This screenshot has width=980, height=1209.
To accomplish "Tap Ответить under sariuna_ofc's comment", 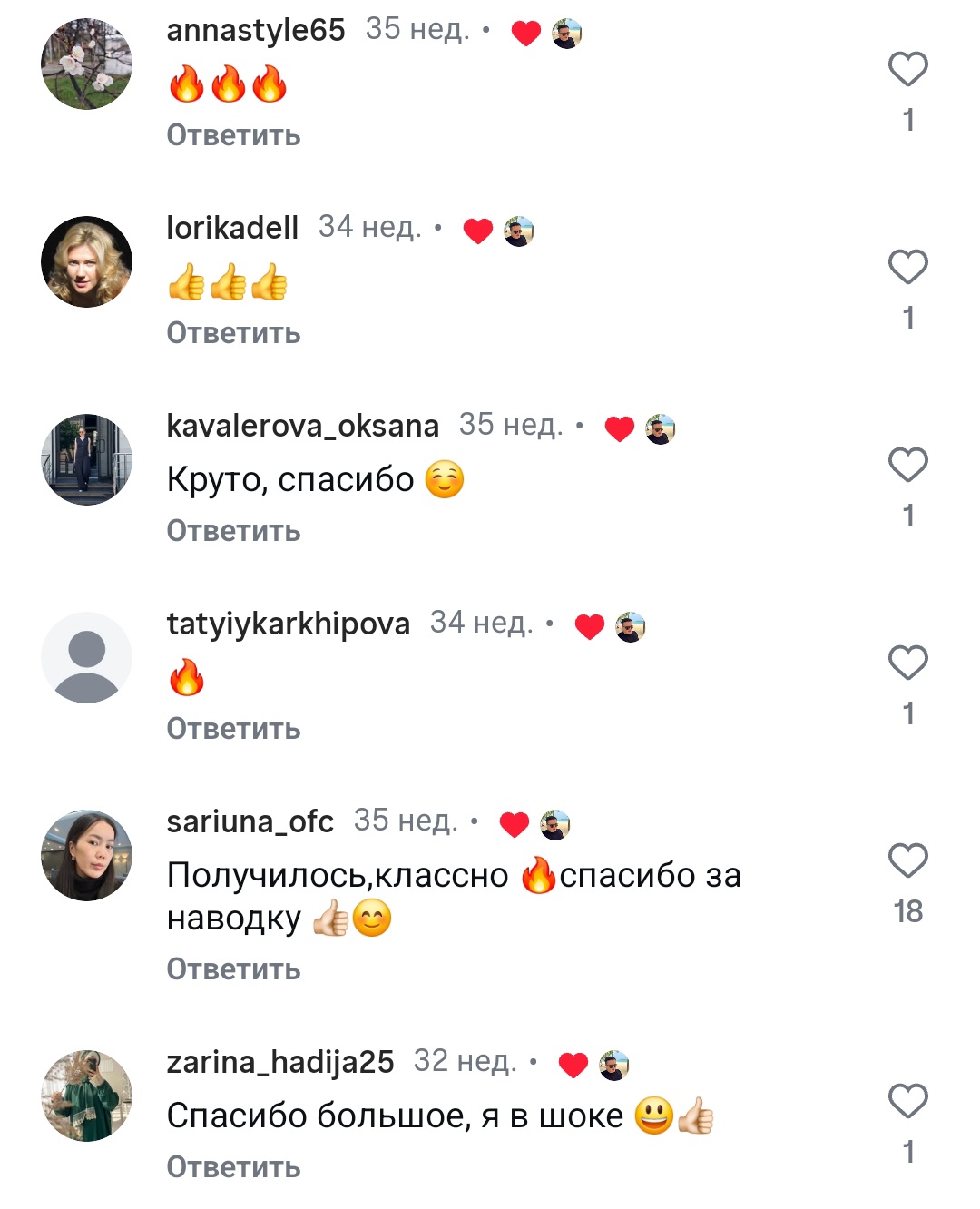I will tap(233, 969).
